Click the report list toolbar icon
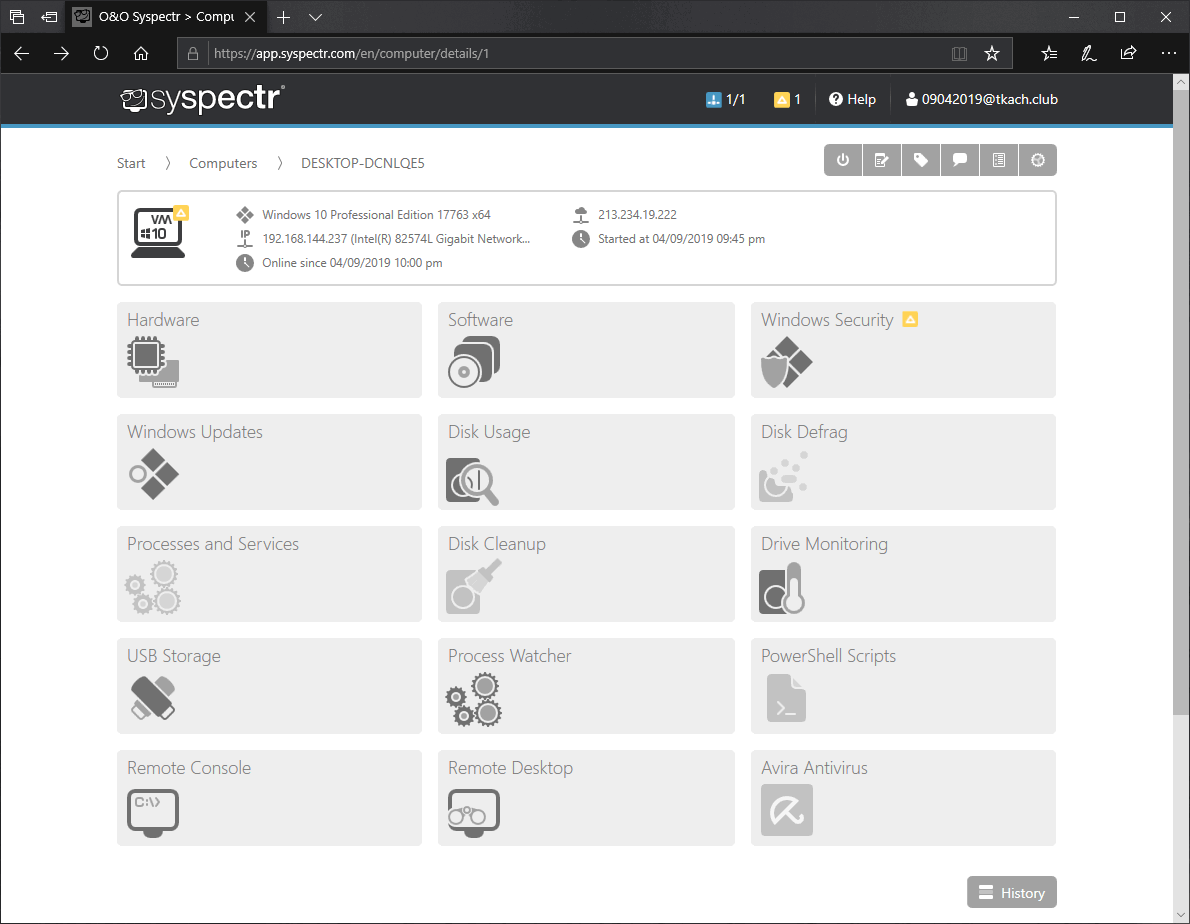Screen dimensions: 1190x924 [x=1000, y=160]
